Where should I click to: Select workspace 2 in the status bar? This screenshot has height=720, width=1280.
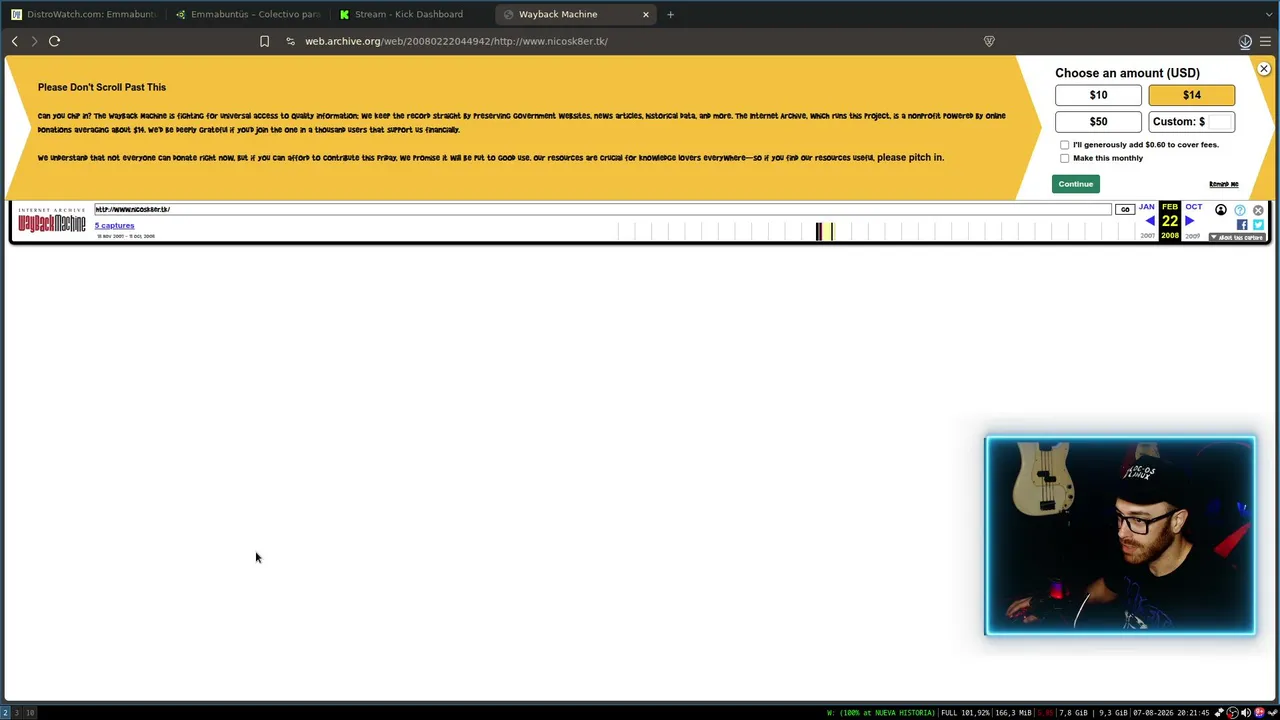point(5,713)
